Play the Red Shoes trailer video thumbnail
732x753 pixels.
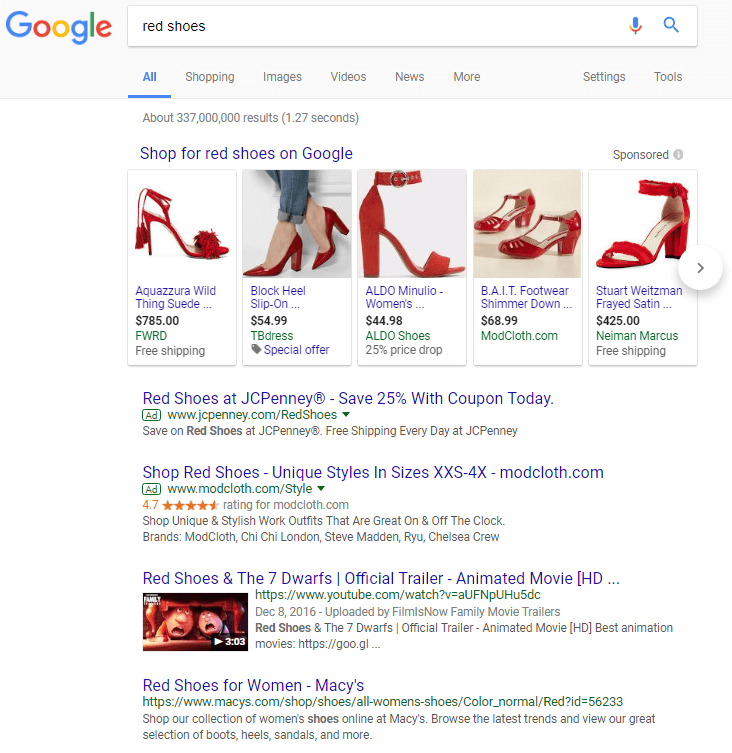click(x=195, y=622)
